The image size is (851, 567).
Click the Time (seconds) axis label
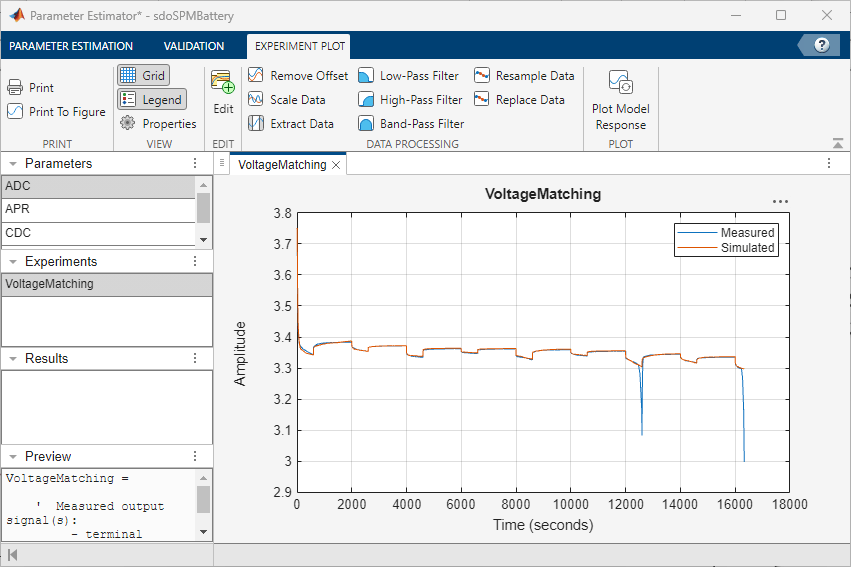tap(543, 525)
